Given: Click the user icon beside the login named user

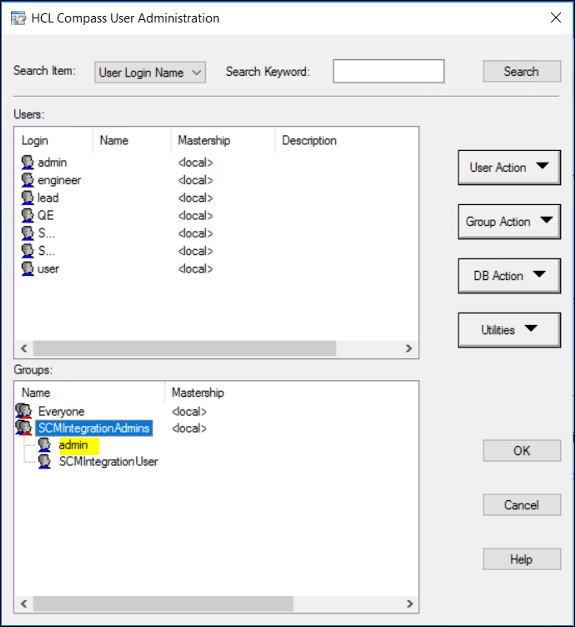Looking at the screenshot, I should (28, 269).
